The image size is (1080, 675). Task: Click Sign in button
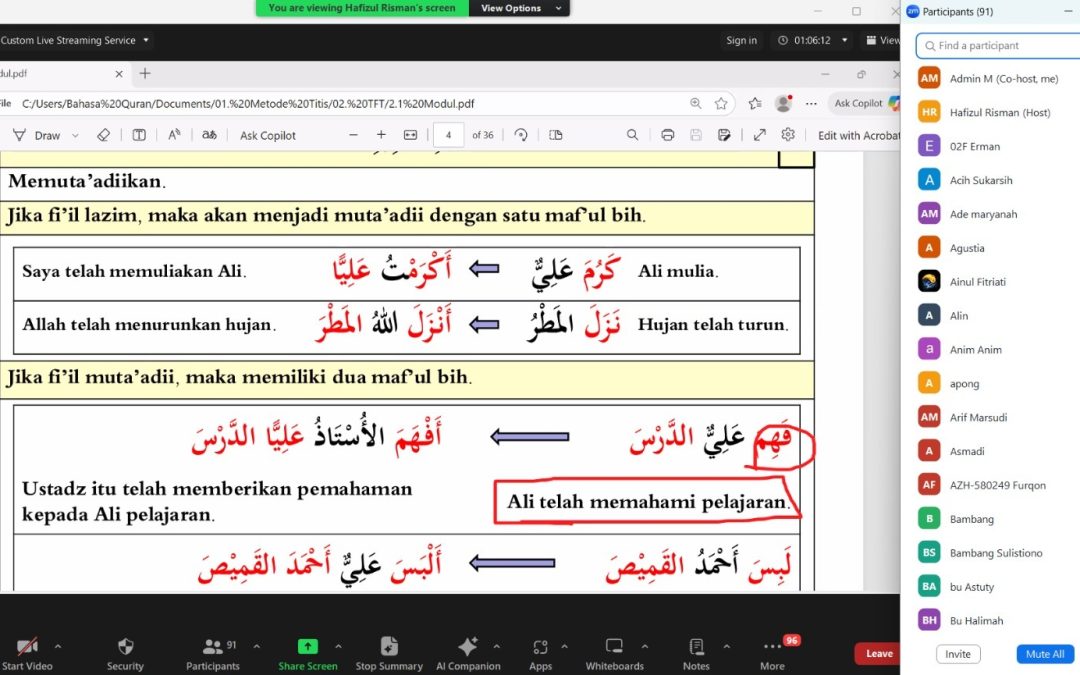741,40
